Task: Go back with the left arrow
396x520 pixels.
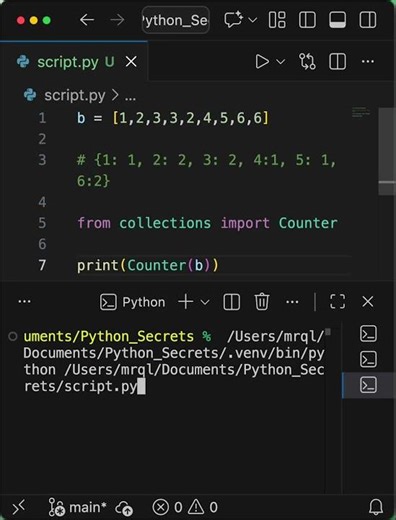Action: (87, 20)
